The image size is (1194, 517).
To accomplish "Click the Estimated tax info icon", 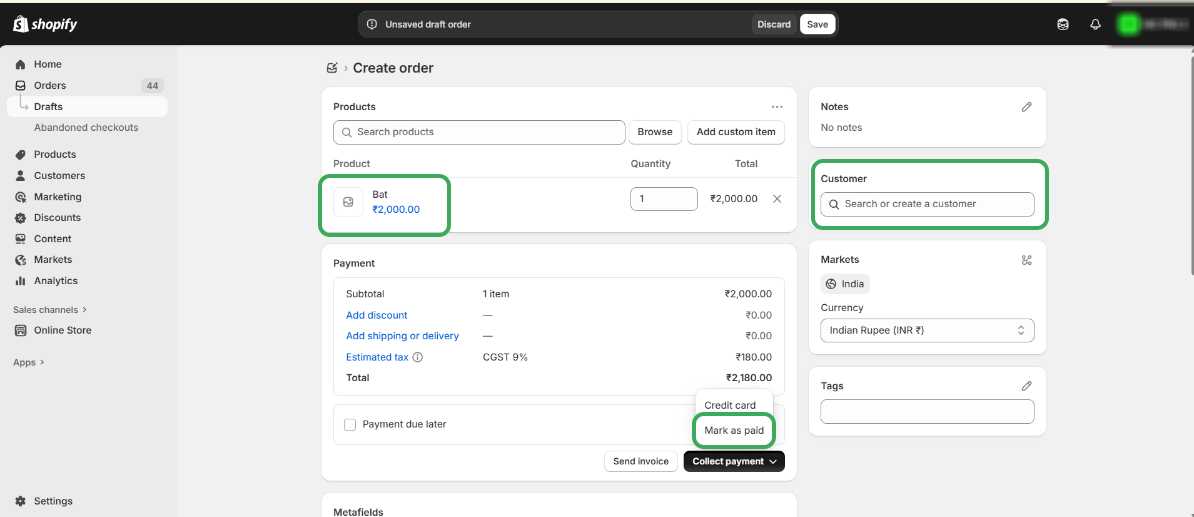I will (418, 357).
